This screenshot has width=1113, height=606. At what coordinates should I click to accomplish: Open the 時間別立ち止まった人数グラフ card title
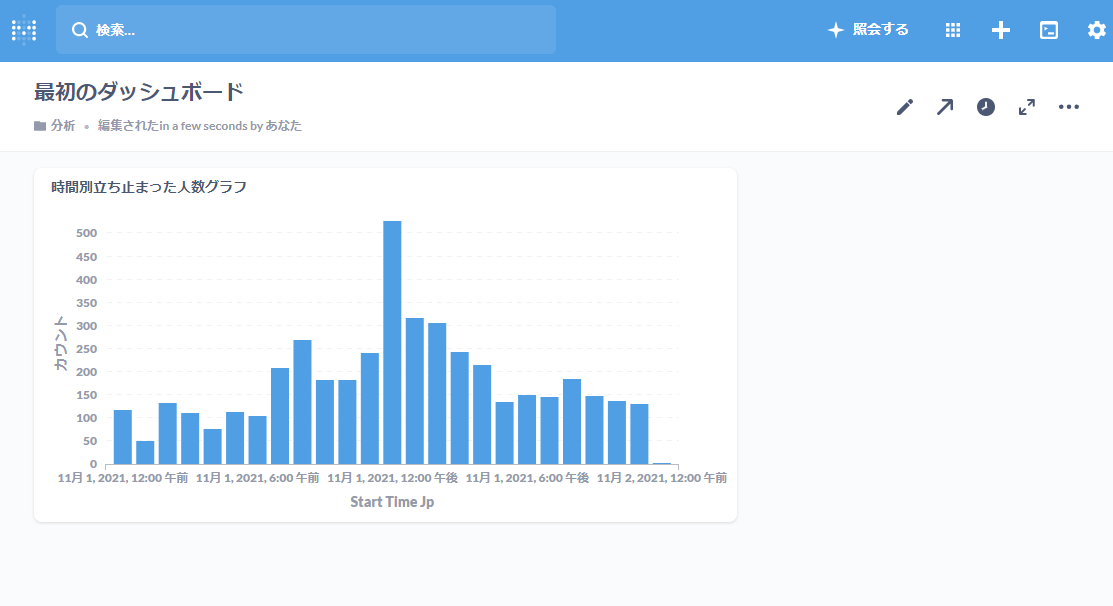tap(149, 186)
